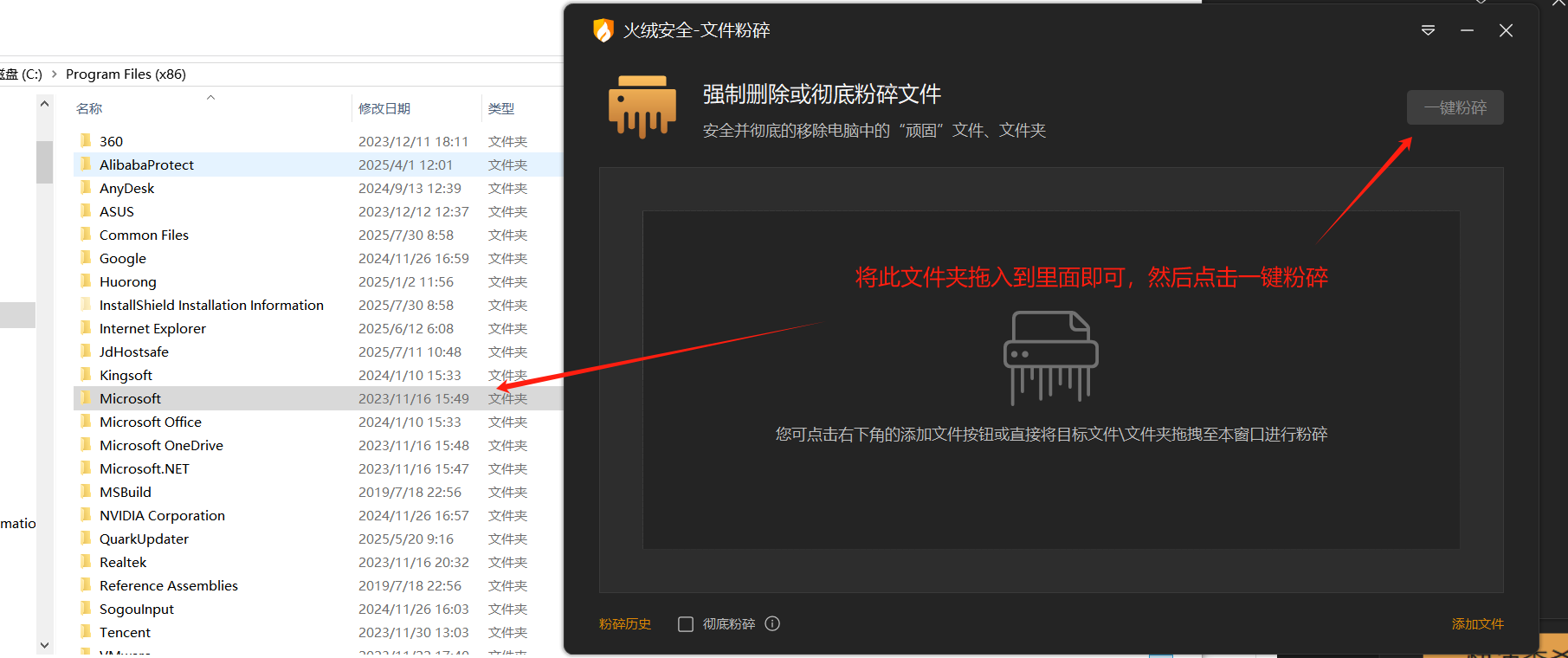
Task: Click the Huorong shield logo in title bar
Action: coord(603,30)
